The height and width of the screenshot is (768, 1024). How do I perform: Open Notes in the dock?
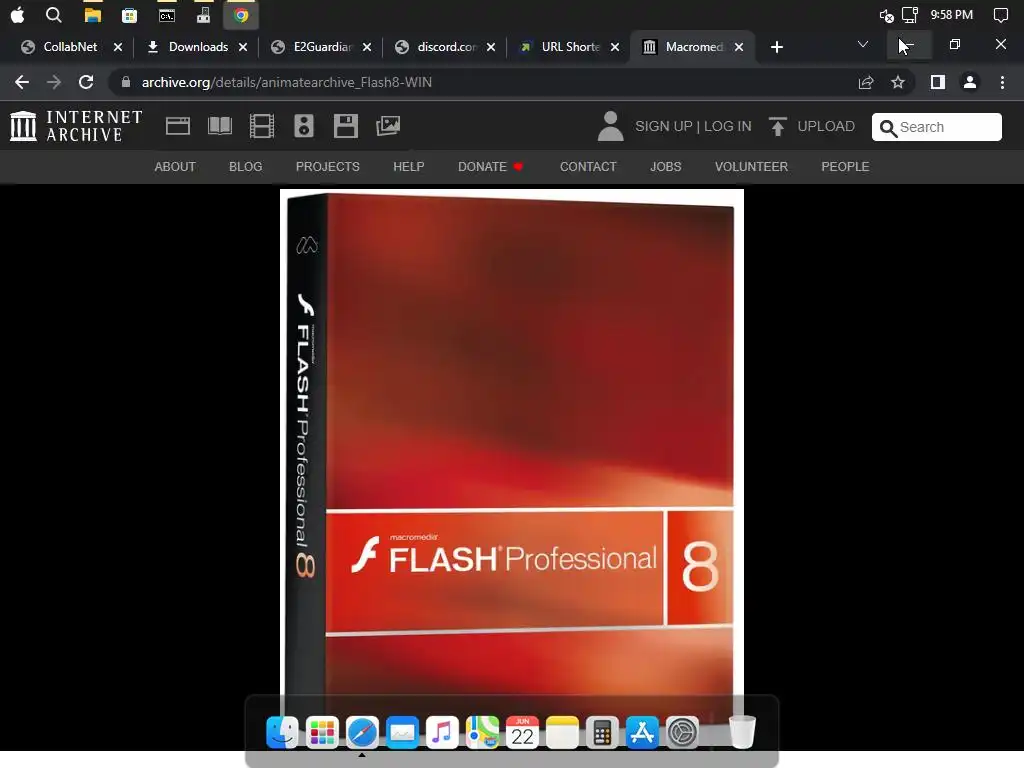pos(562,732)
